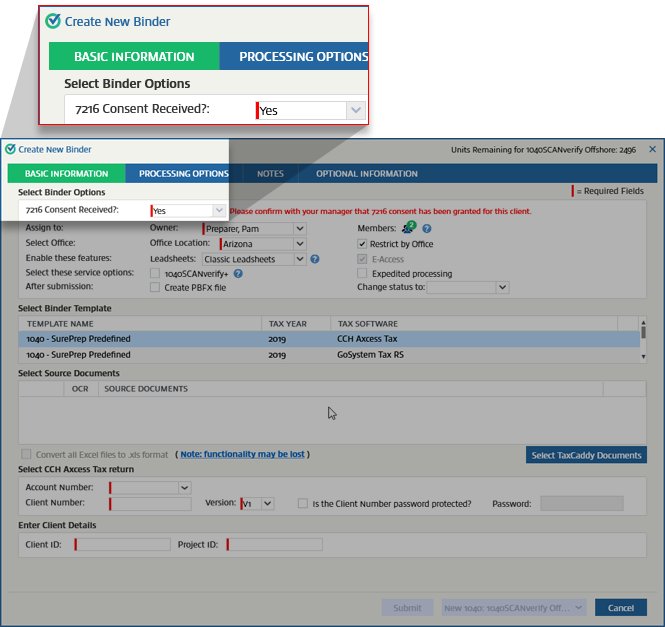
Task: Open the Office Location dropdown showing Arizona
Action: [300, 244]
